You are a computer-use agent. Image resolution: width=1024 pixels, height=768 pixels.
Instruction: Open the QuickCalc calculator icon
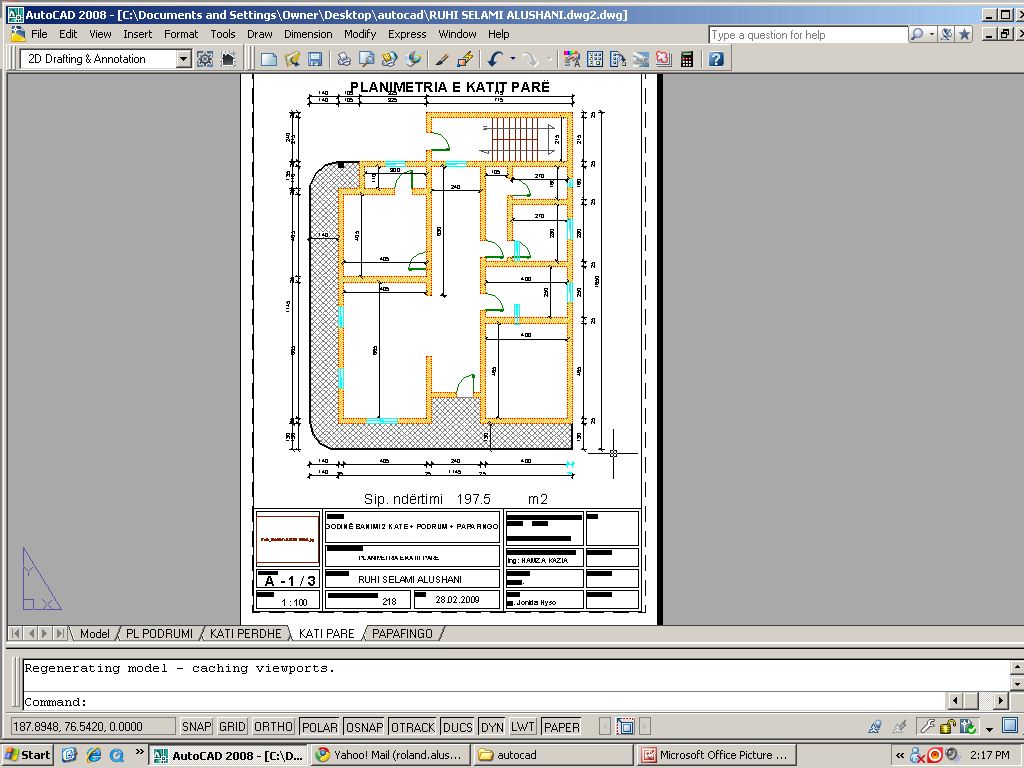(687, 59)
